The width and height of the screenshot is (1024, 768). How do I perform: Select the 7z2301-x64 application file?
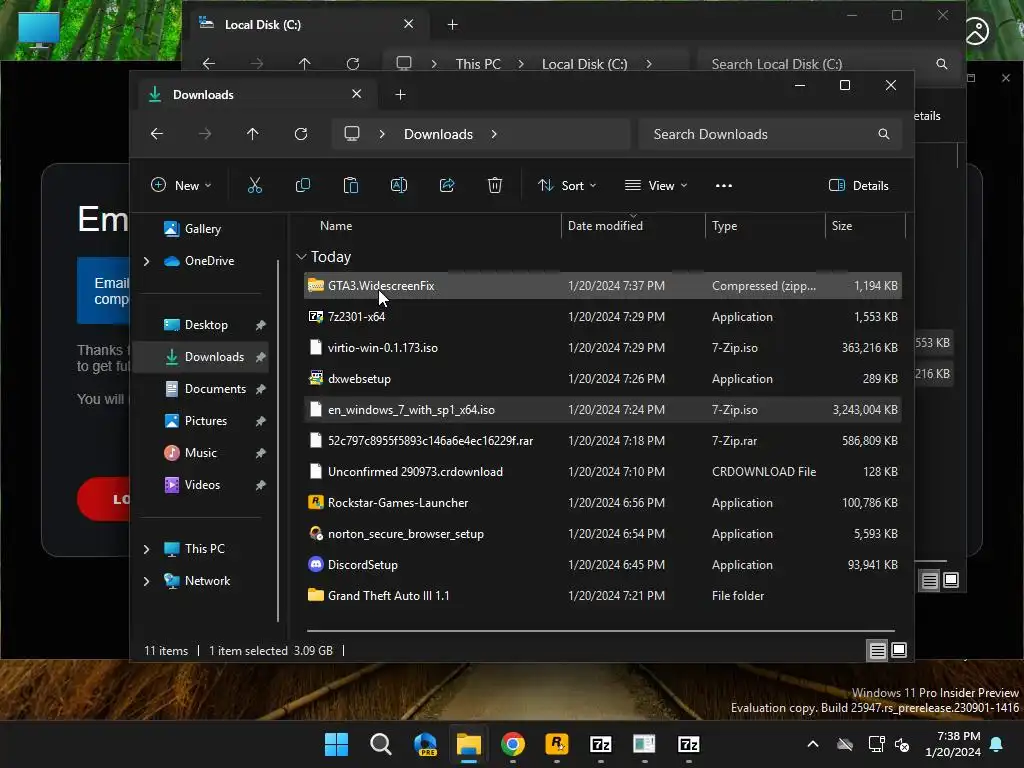click(602, 317)
